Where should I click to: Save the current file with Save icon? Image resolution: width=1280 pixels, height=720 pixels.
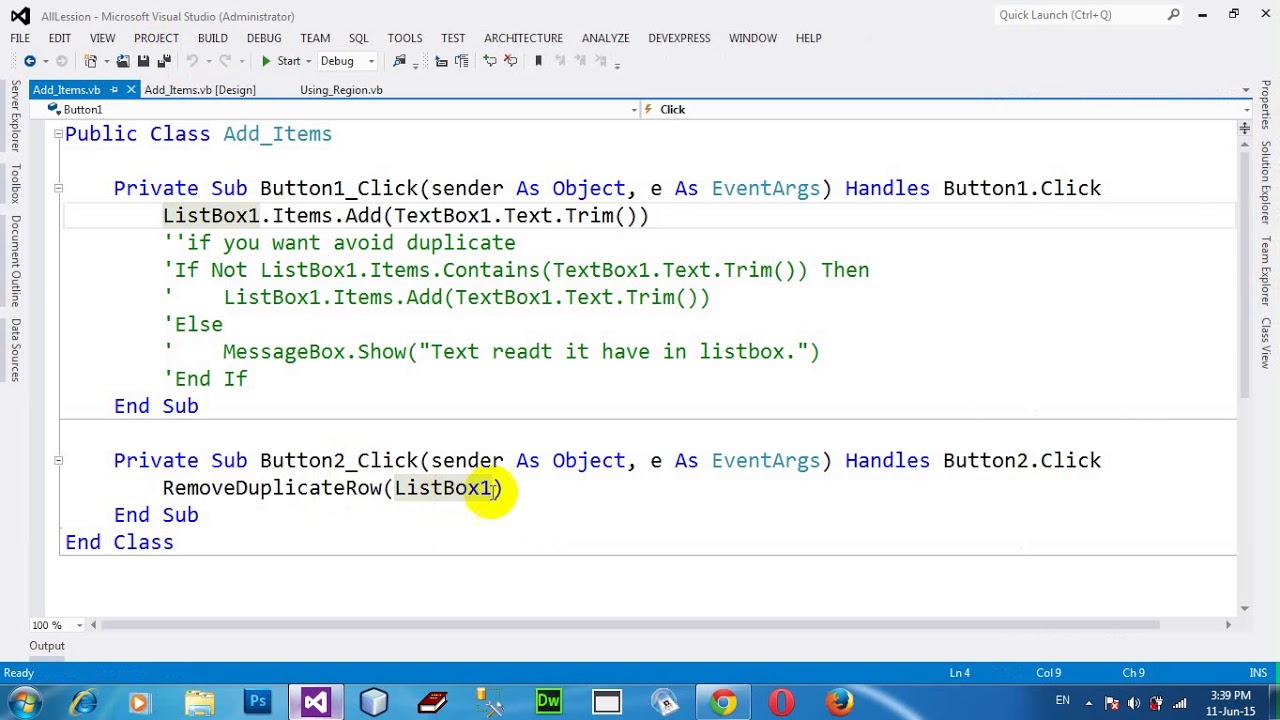143,61
